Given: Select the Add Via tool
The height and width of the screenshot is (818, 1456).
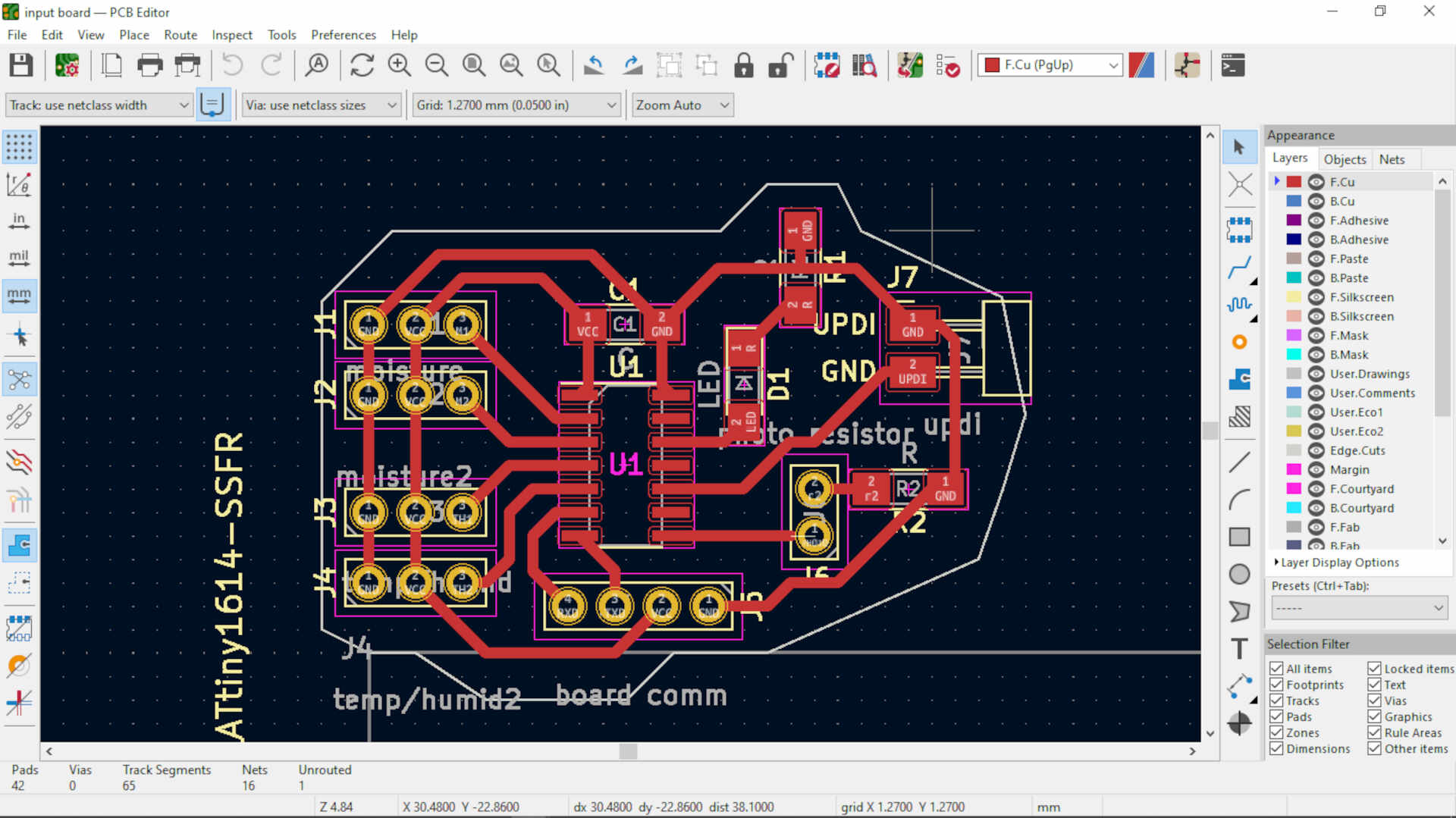Looking at the screenshot, I should 1240,343.
